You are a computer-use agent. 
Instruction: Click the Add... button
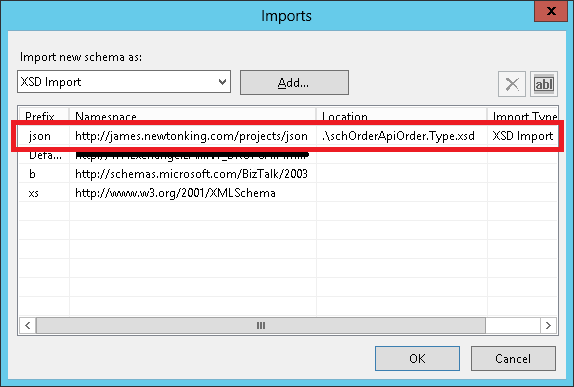pyautogui.click(x=294, y=83)
